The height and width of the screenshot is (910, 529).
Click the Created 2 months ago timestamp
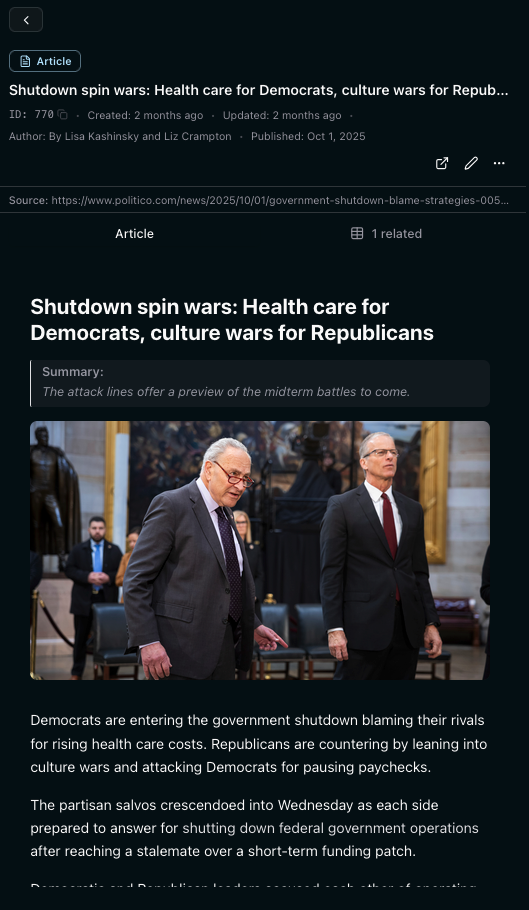(145, 115)
